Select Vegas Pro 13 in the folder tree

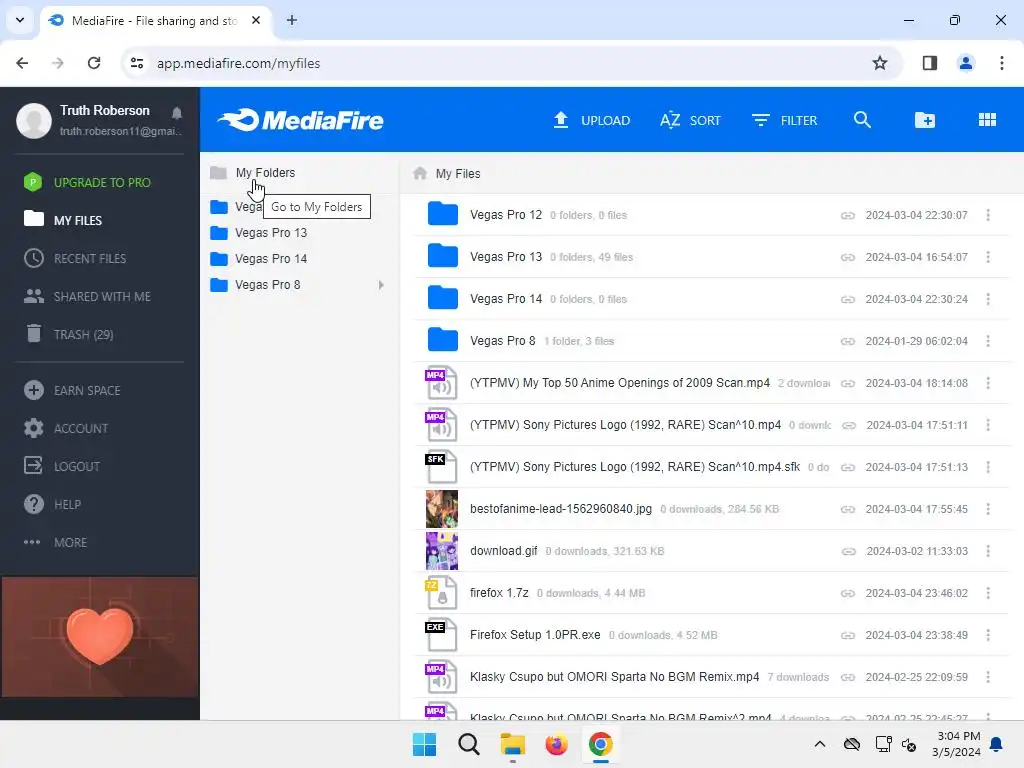tap(270, 232)
